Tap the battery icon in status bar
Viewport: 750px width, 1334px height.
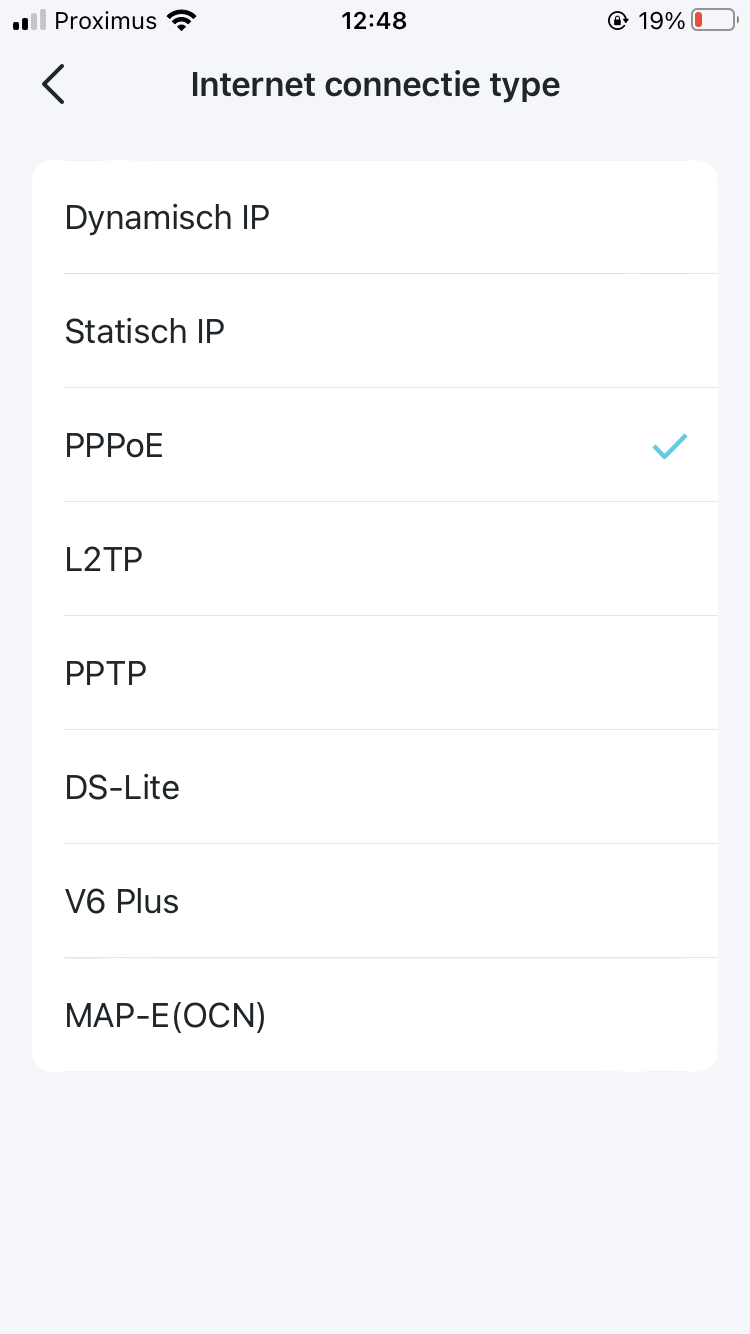tap(713, 21)
